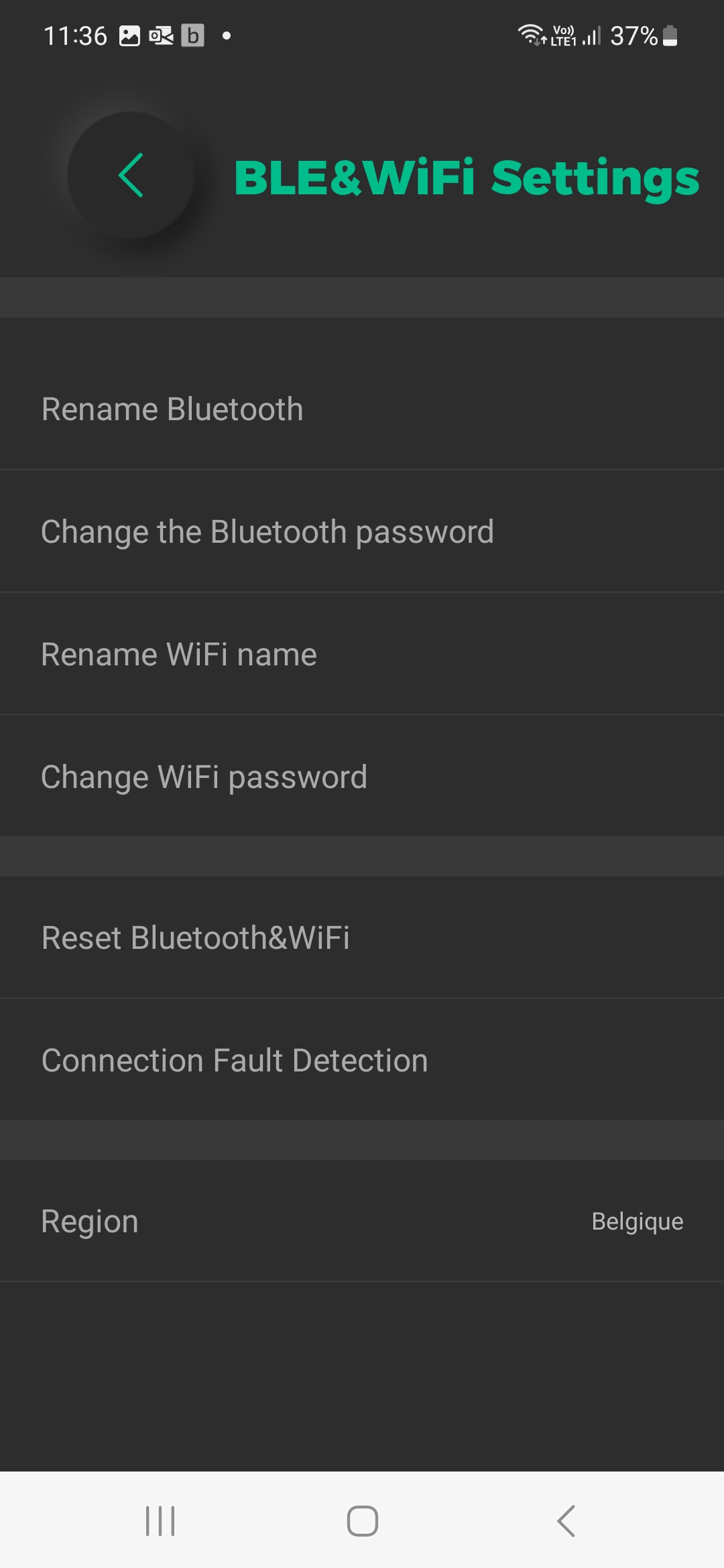Tap the WiFi signal status icon

[x=531, y=35]
